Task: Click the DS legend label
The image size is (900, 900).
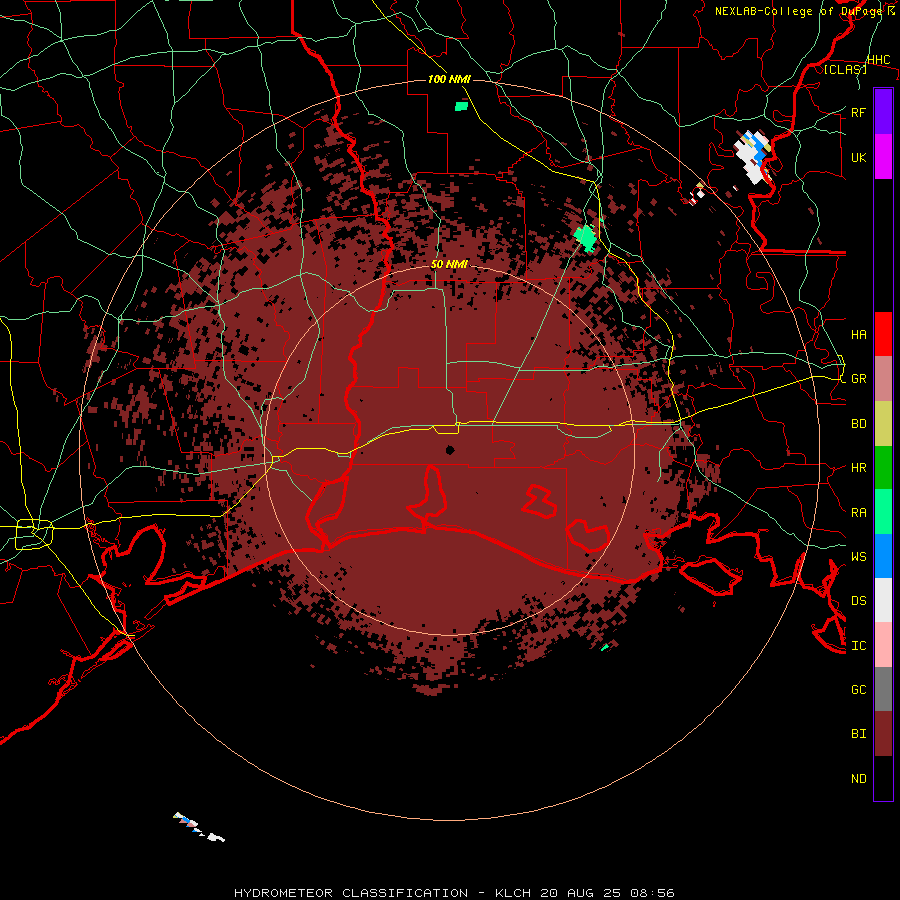Action: [x=858, y=600]
